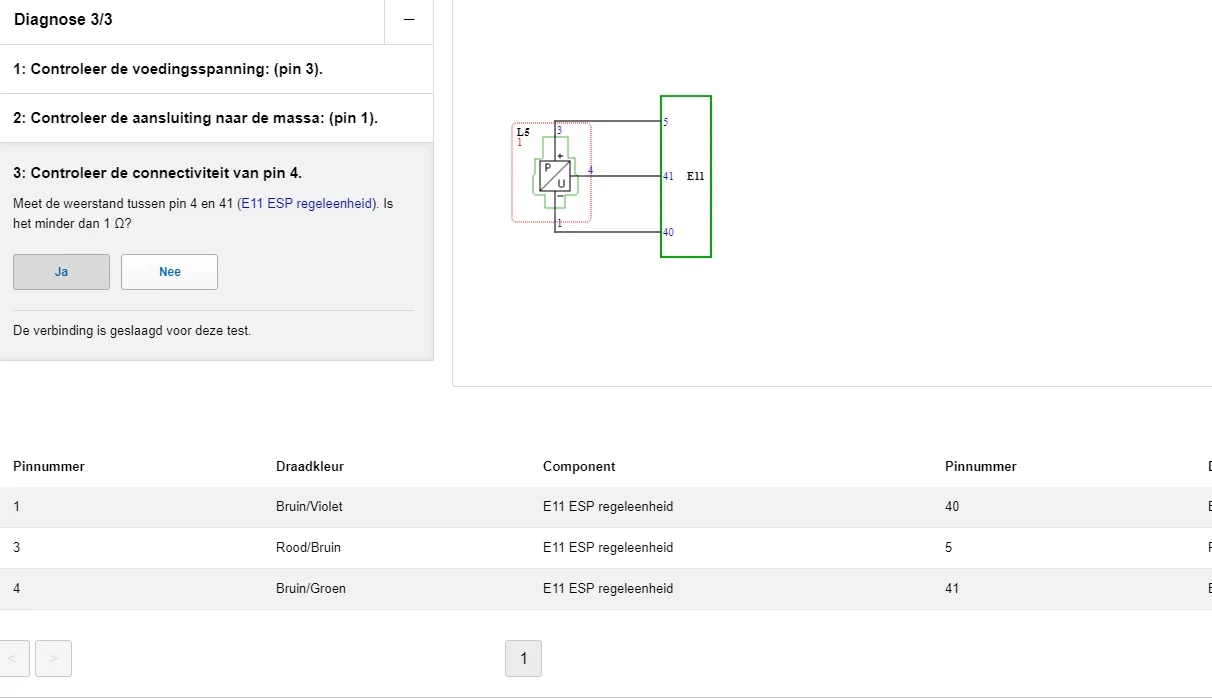Sort table by Draadkleur column header

tap(310, 467)
